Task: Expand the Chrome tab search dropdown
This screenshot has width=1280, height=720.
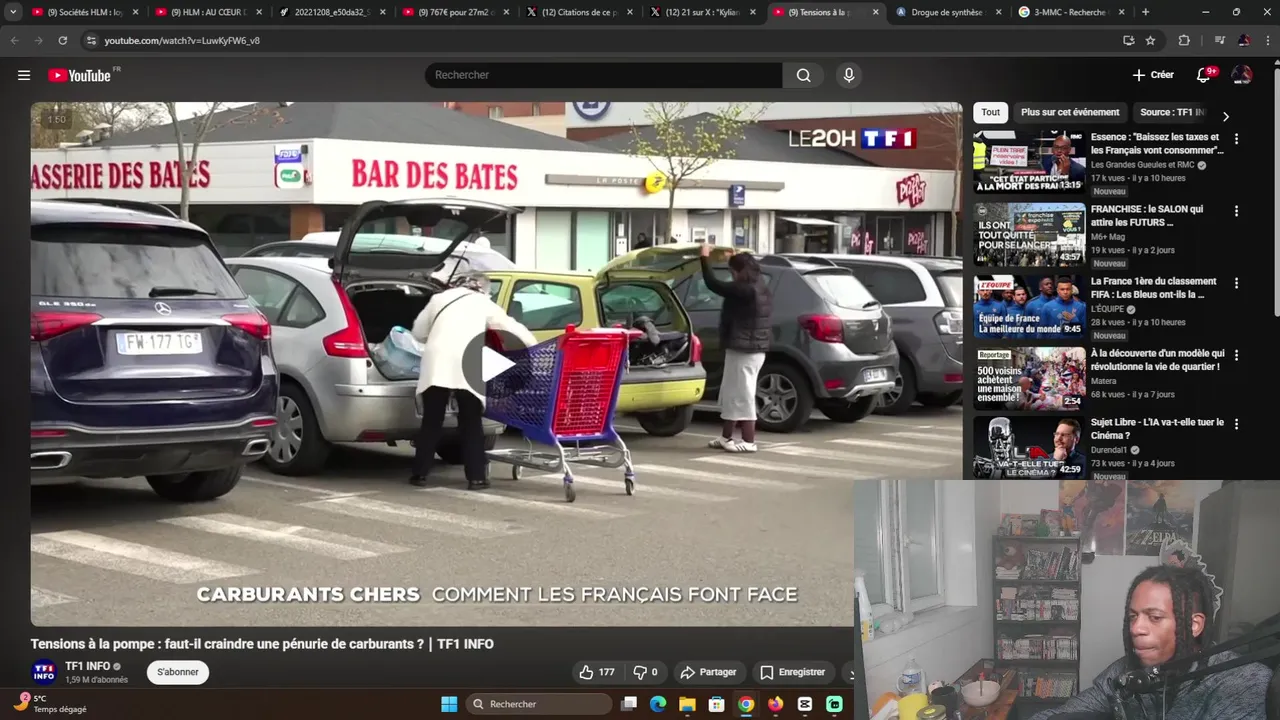Action: pyautogui.click(x=13, y=12)
